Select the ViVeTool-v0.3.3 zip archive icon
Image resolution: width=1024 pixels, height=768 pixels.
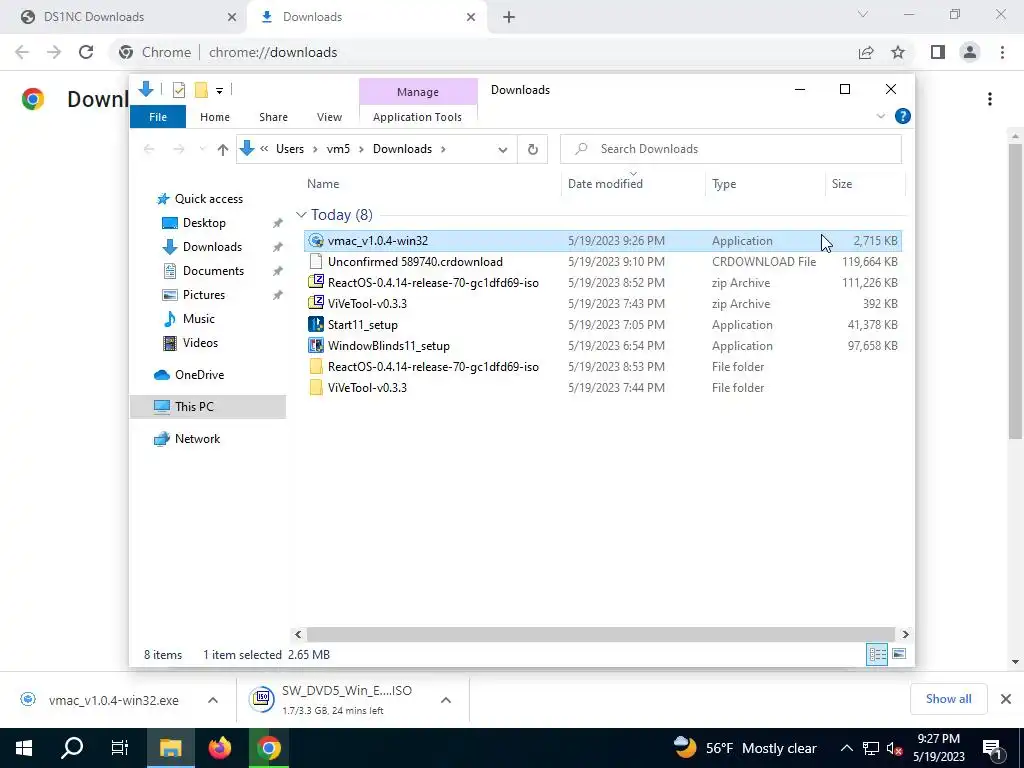(316, 303)
